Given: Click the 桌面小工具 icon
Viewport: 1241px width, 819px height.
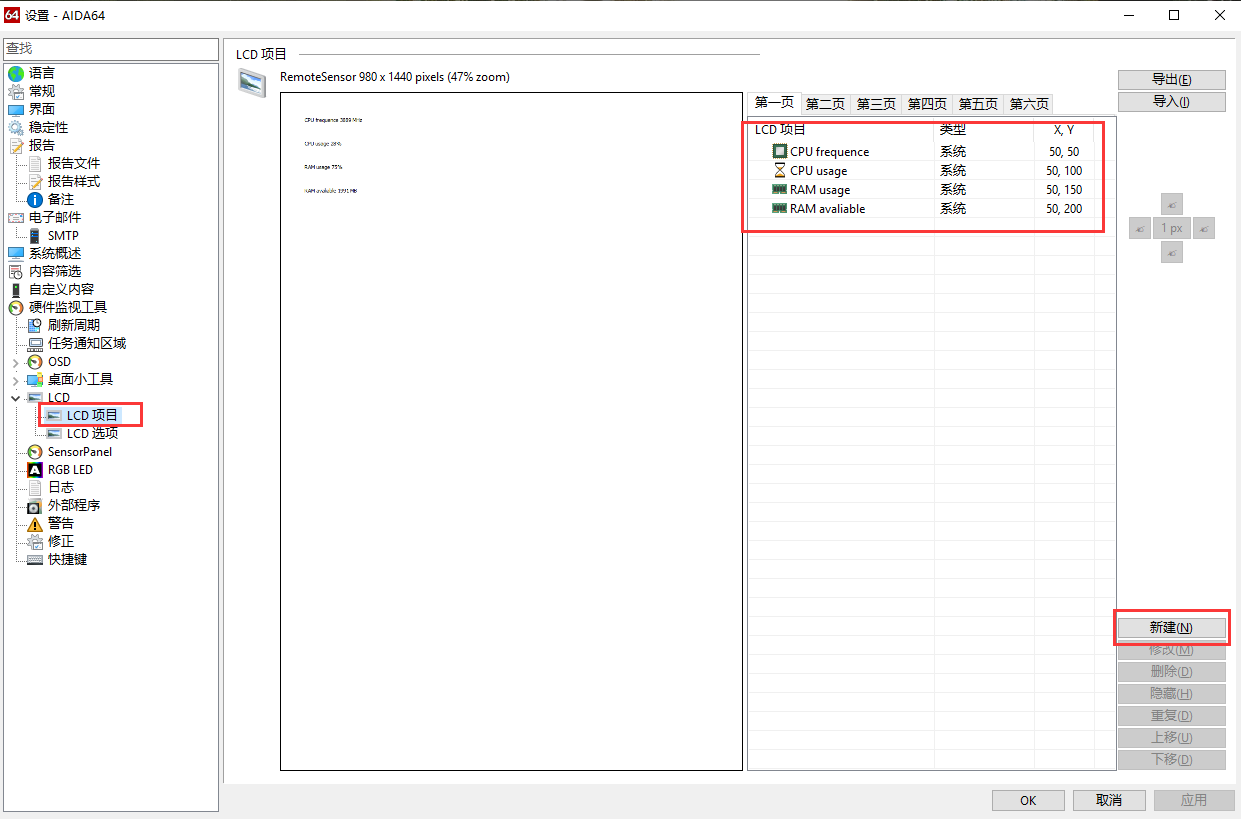Looking at the screenshot, I should pos(35,379).
